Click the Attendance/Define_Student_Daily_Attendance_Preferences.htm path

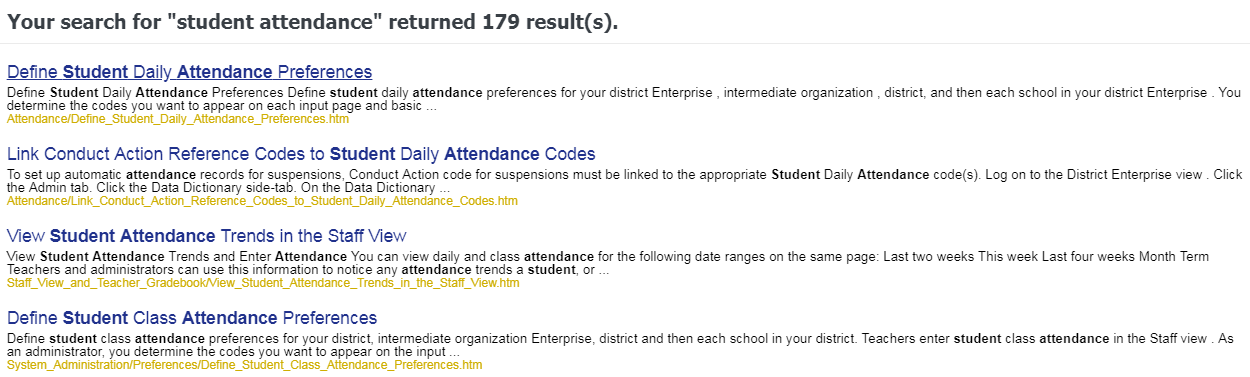click(x=178, y=119)
